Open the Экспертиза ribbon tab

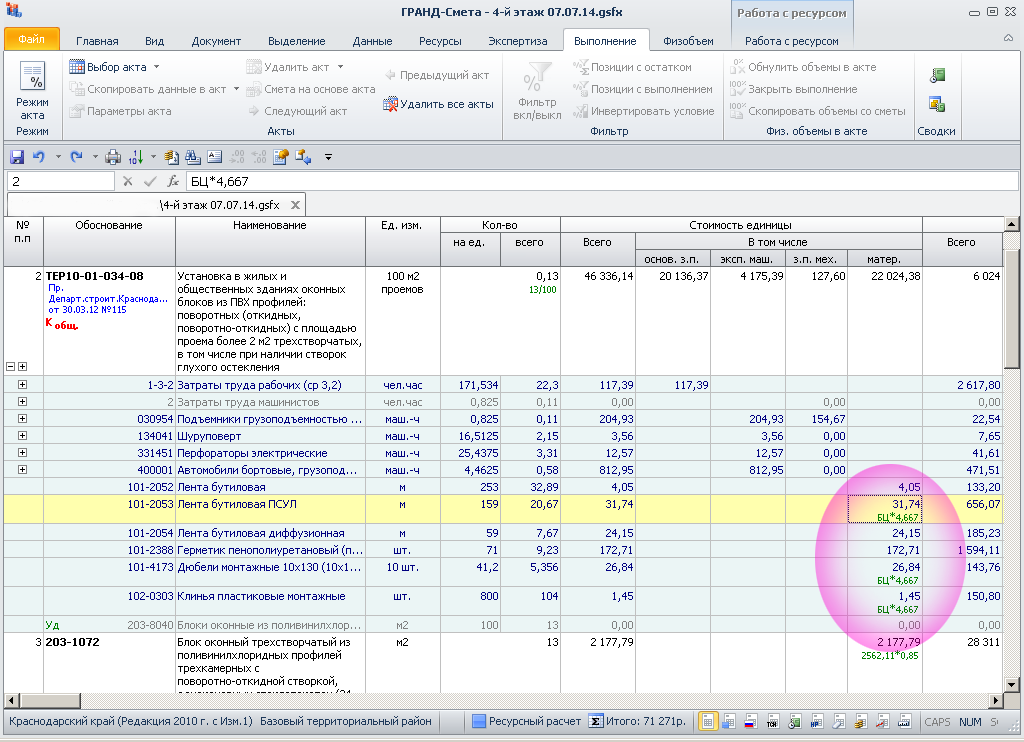tap(517, 41)
